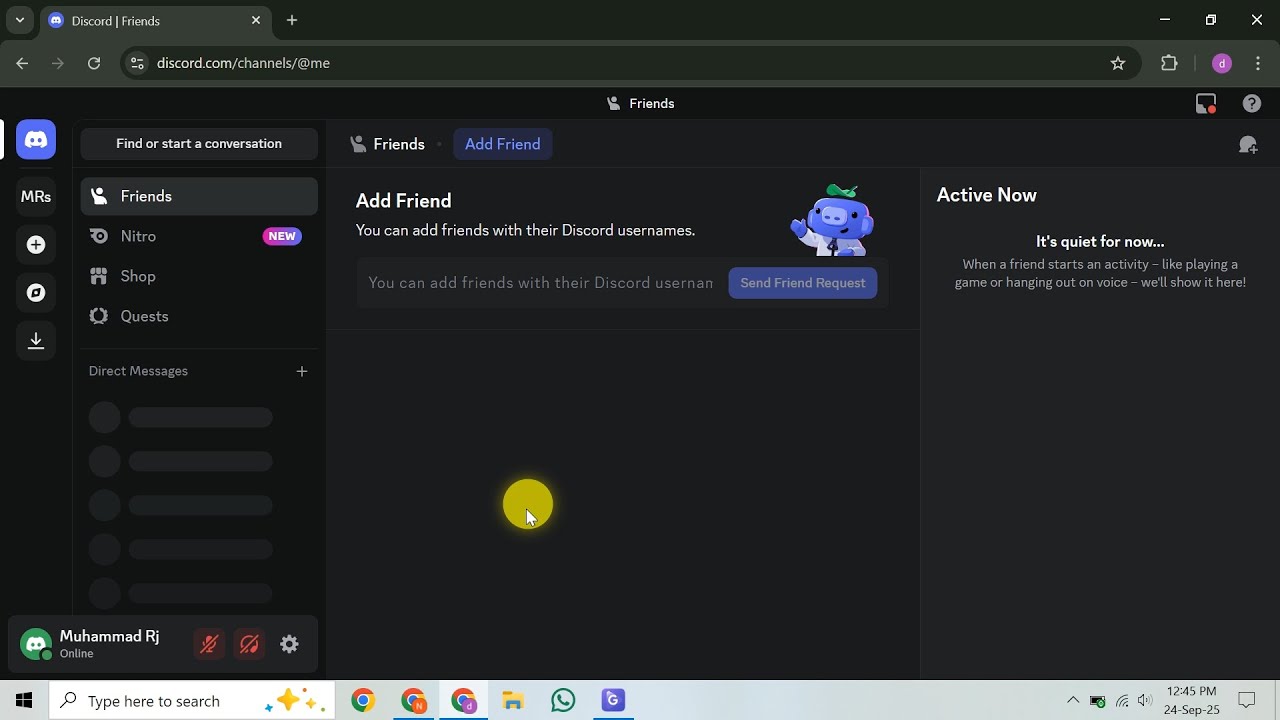The width and height of the screenshot is (1280, 720).
Task: Open the Wi-Fi network tray icon
Action: coord(1122,701)
